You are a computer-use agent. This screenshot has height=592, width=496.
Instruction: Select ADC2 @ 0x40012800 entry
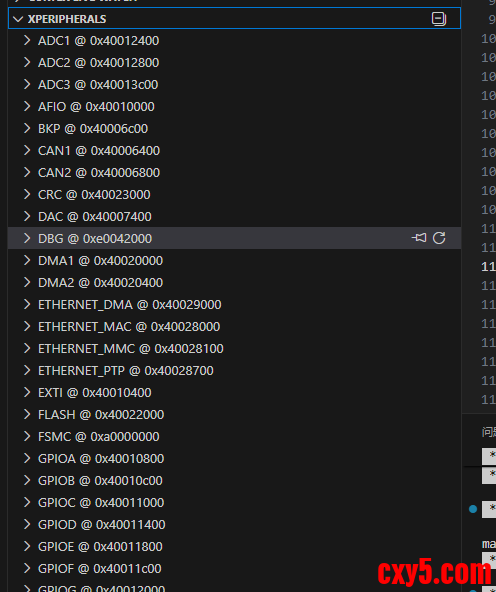click(x=234, y=63)
